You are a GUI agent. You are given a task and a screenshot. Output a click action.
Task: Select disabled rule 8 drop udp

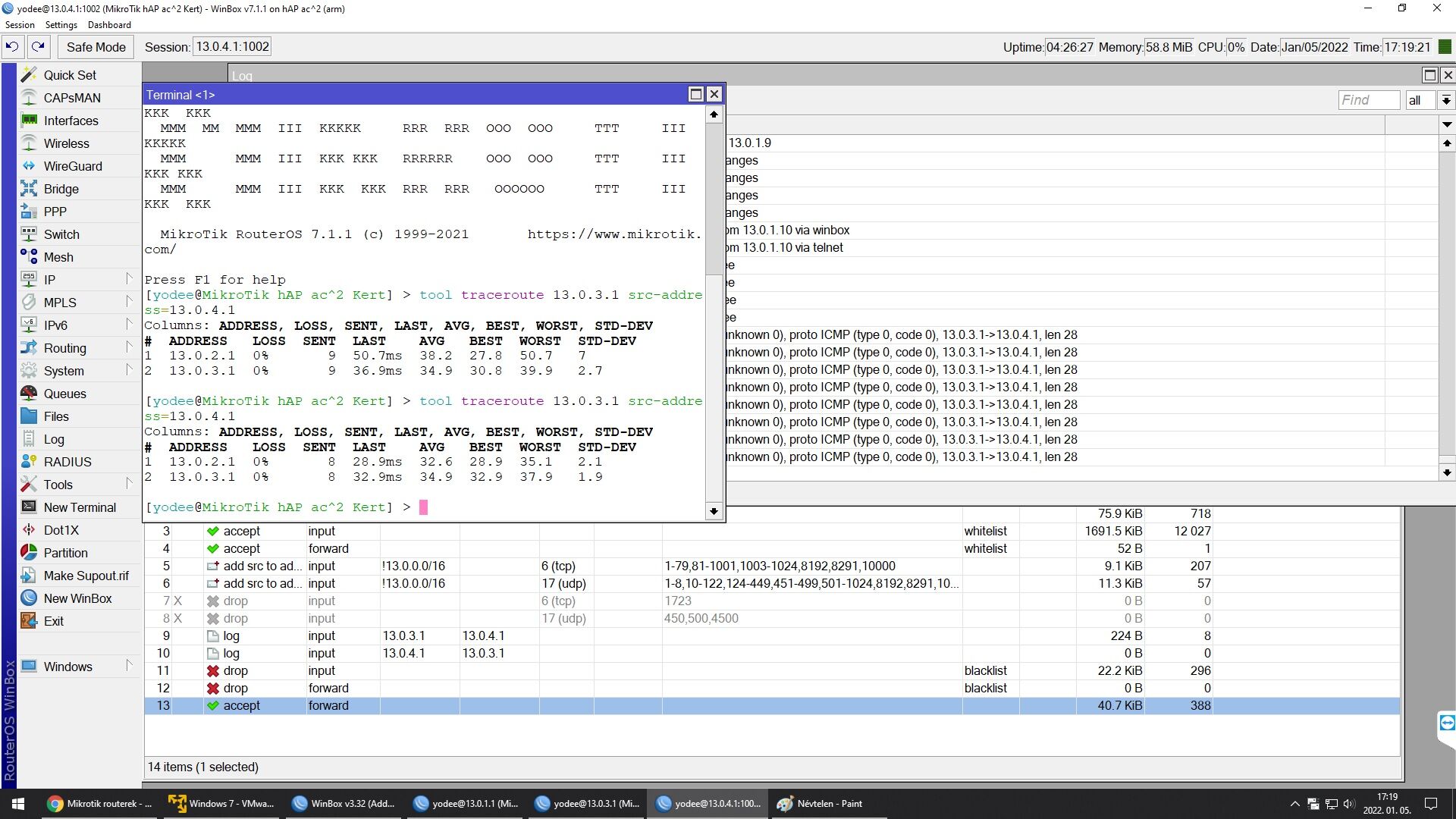pyautogui.click(x=772, y=618)
